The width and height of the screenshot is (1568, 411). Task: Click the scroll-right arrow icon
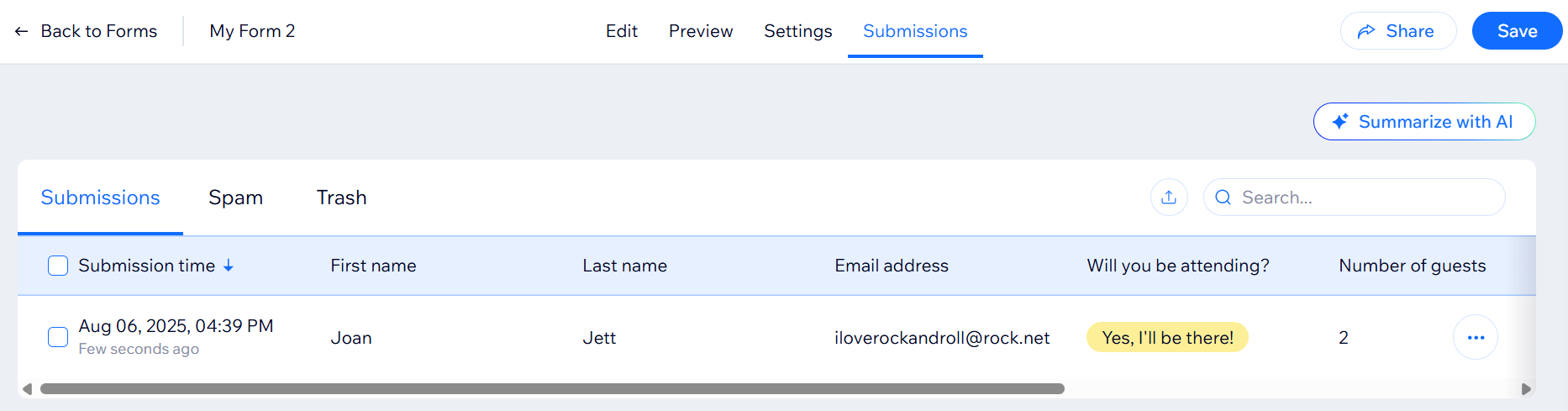click(x=1526, y=389)
